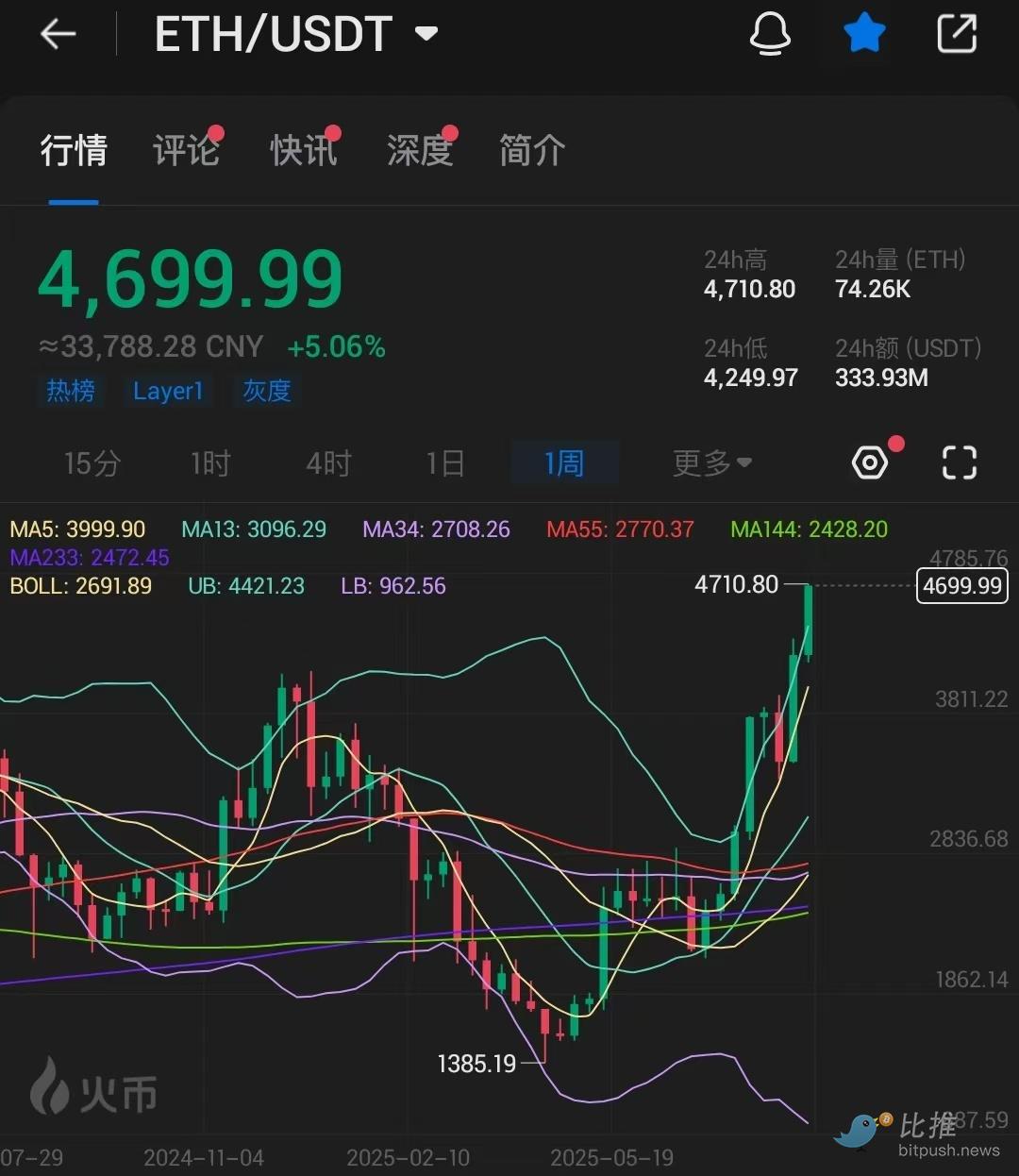Screen dimensions: 1019x1176
Task: Tap the MA233: 2472.45 indicator
Action: point(90,558)
